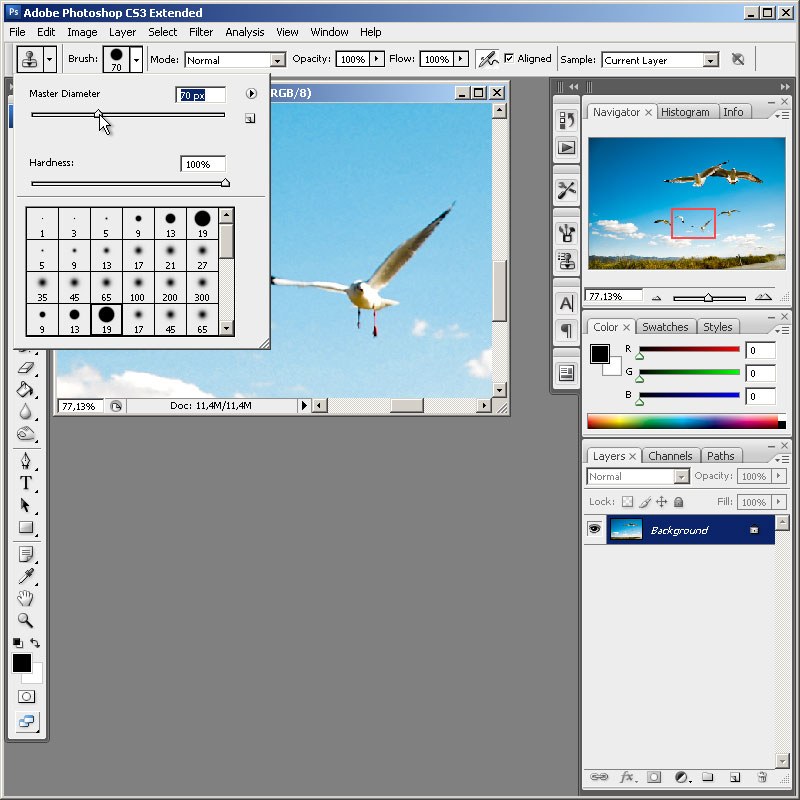The width and height of the screenshot is (800, 800).
Task: Open the Tool Presets panel icon
Action: (x=566, y=191)
